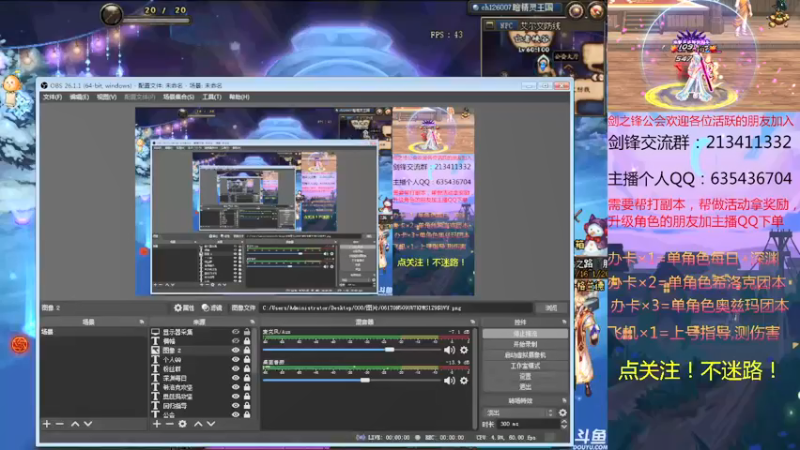Click the OBS logo in the title bar
Viewport: 800px width, 450px height.
44,86
